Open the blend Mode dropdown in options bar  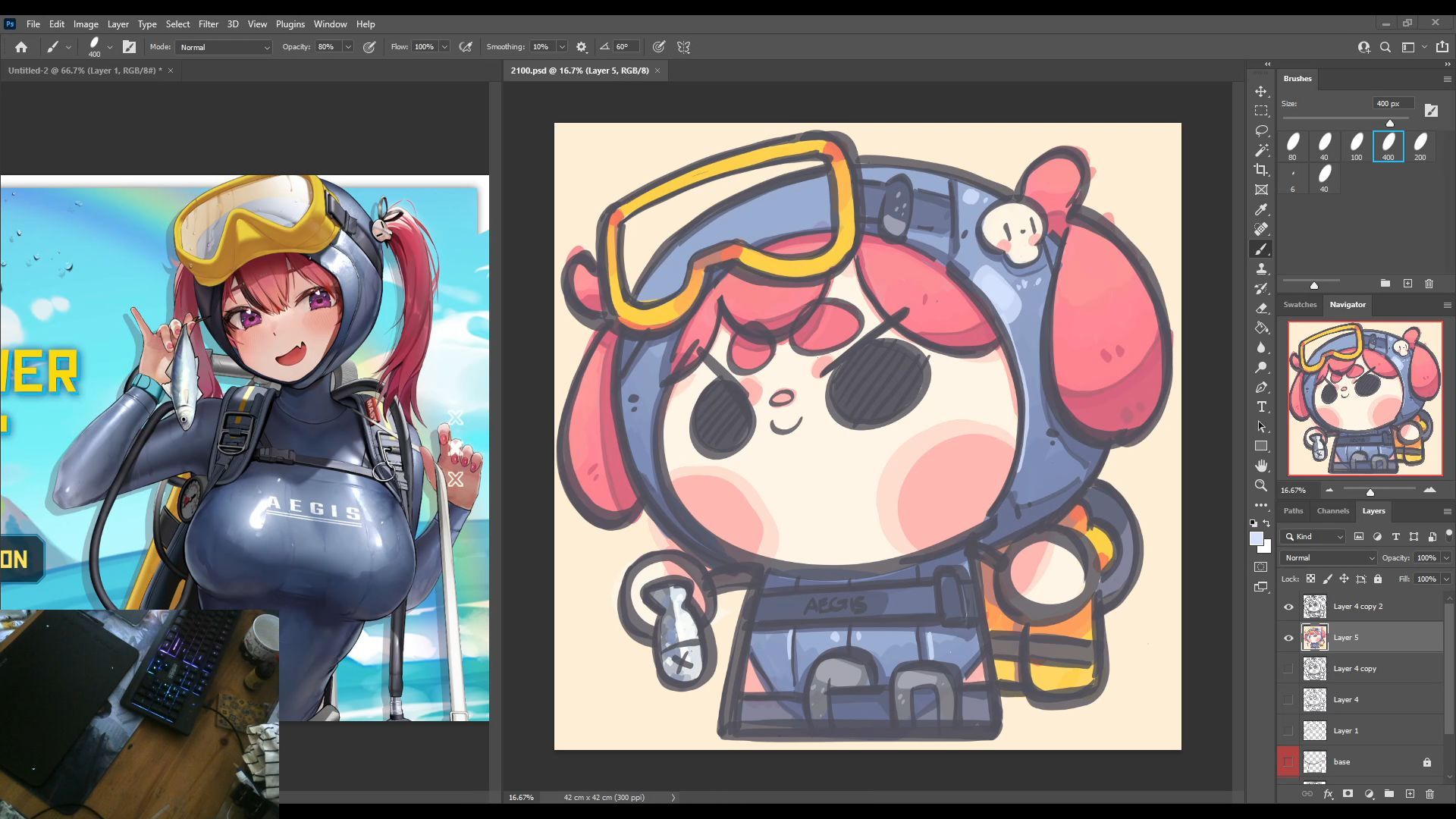224,47
